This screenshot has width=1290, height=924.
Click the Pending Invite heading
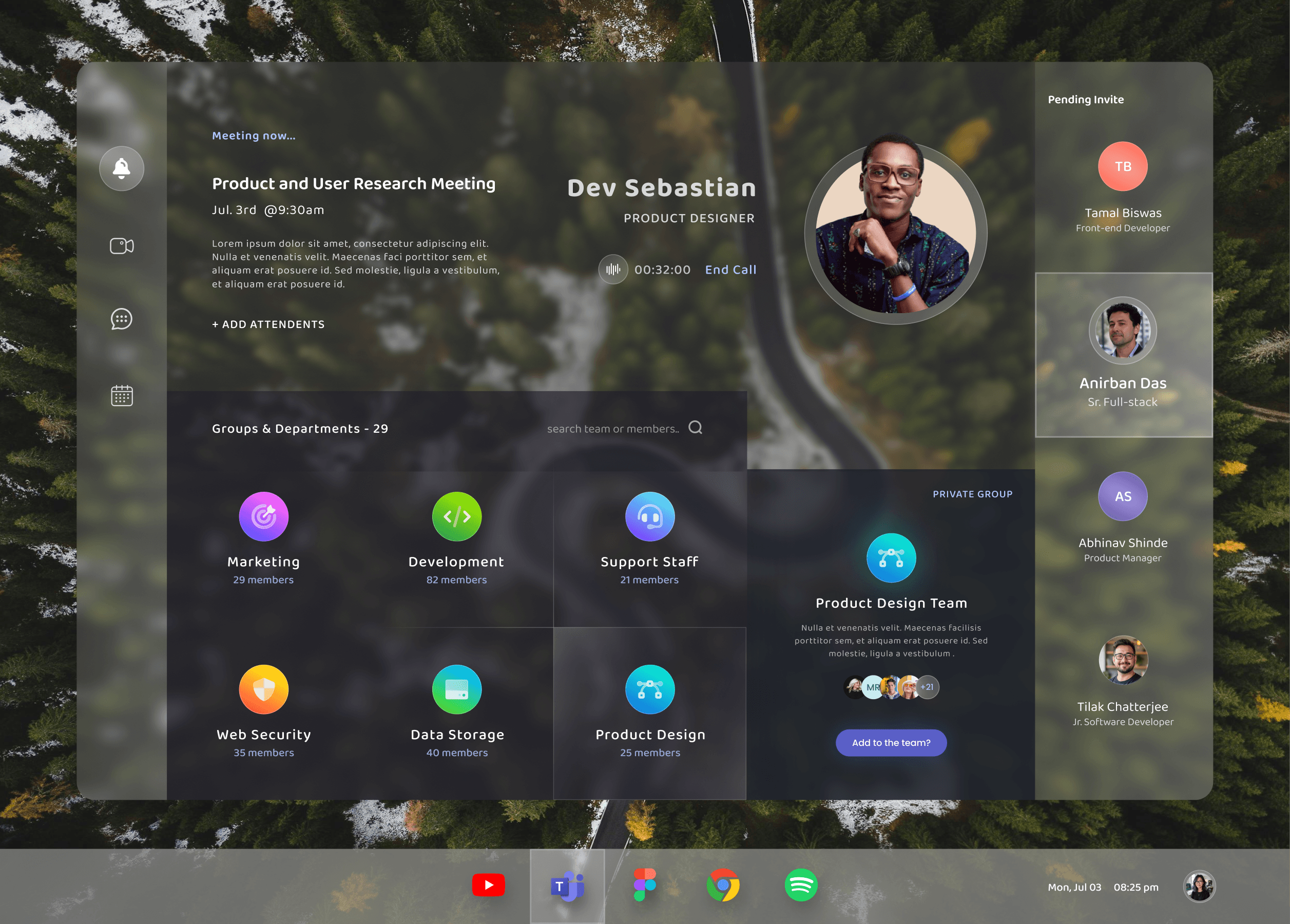click(x=1086, y=100)
